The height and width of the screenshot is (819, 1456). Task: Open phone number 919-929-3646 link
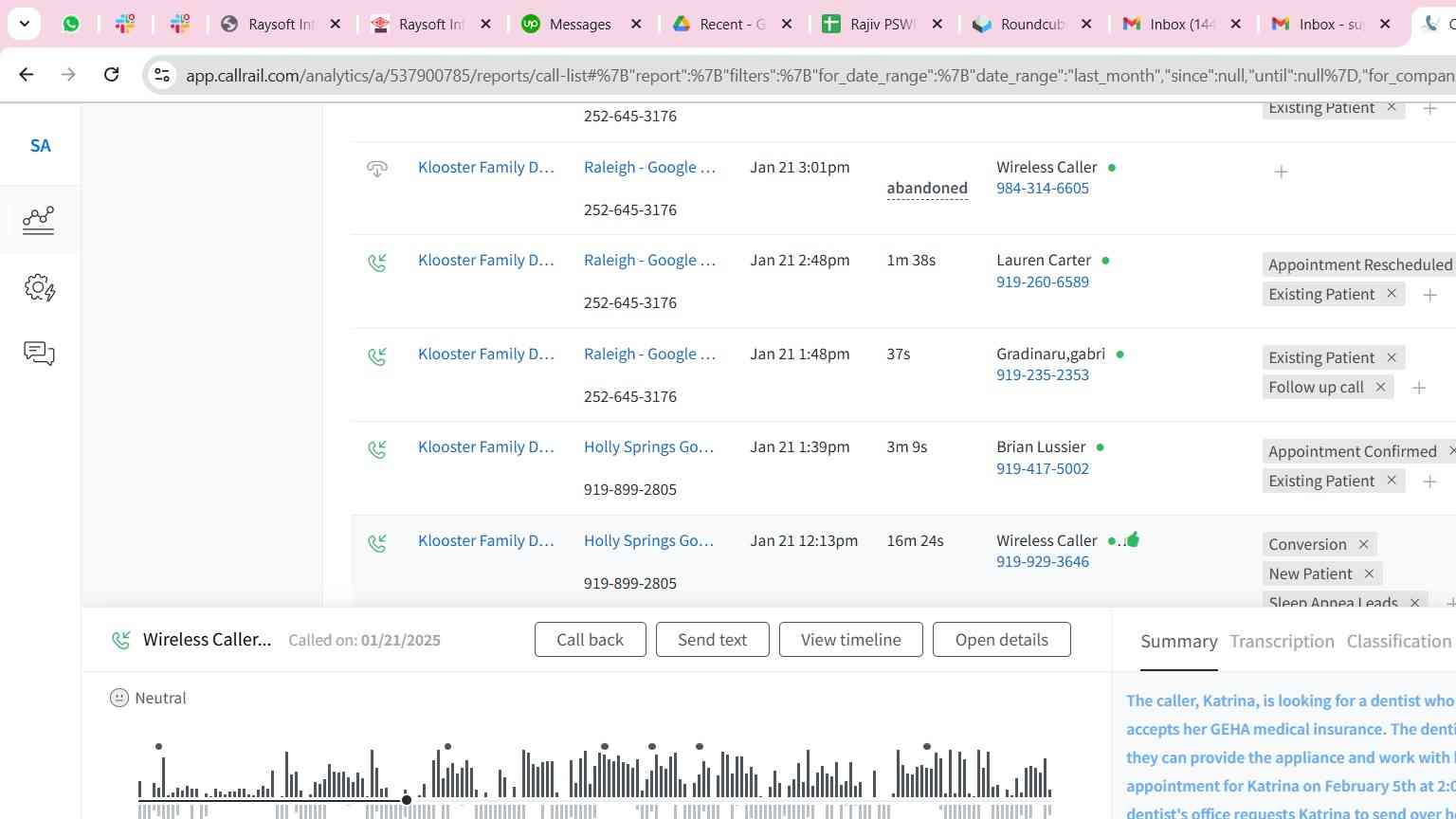click(1042, 562)
